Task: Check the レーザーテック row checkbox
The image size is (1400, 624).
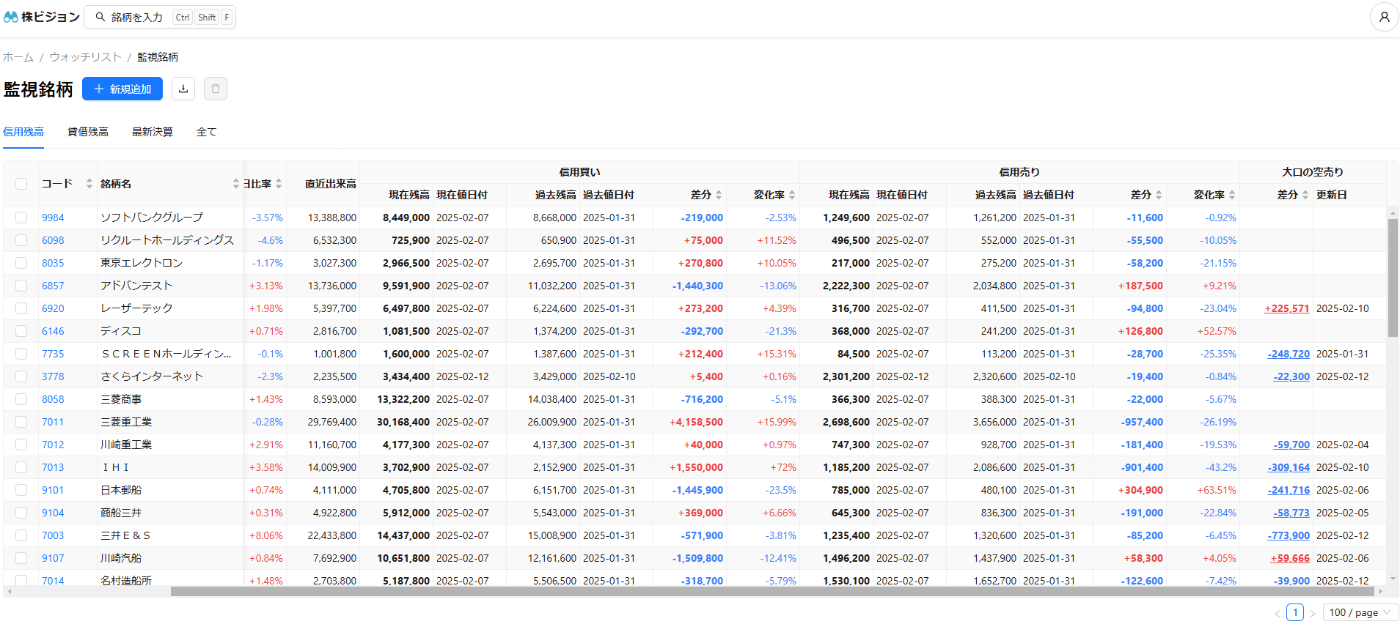Action: coord(21,308)
